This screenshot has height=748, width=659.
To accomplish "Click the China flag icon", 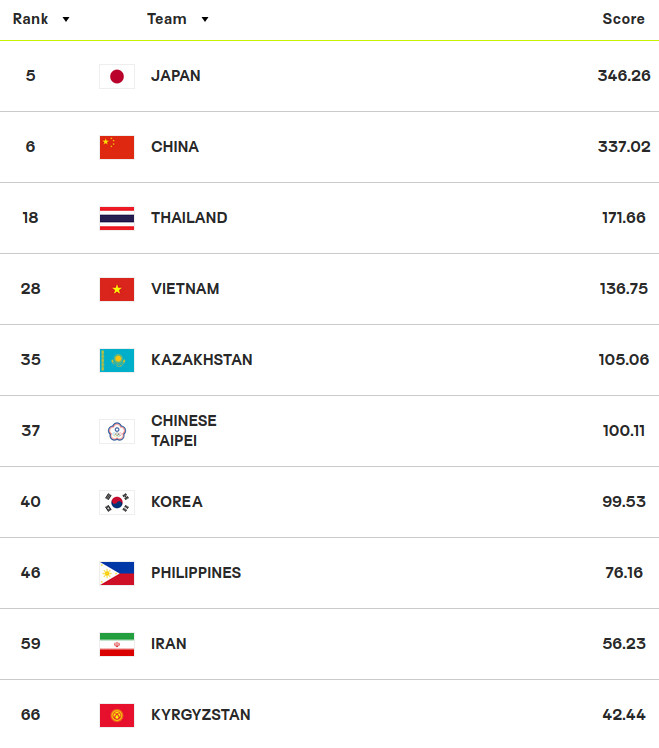I will [117, 147].
